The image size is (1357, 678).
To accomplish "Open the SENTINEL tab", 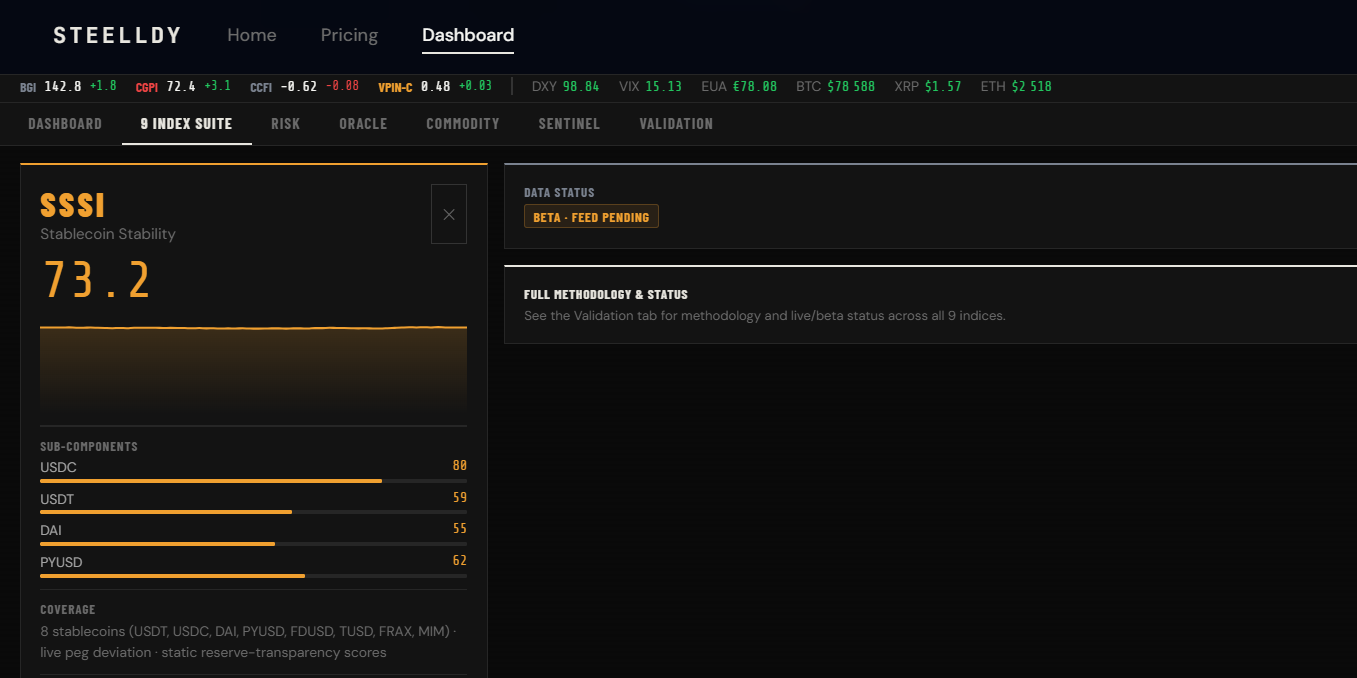I will [569, 124].
